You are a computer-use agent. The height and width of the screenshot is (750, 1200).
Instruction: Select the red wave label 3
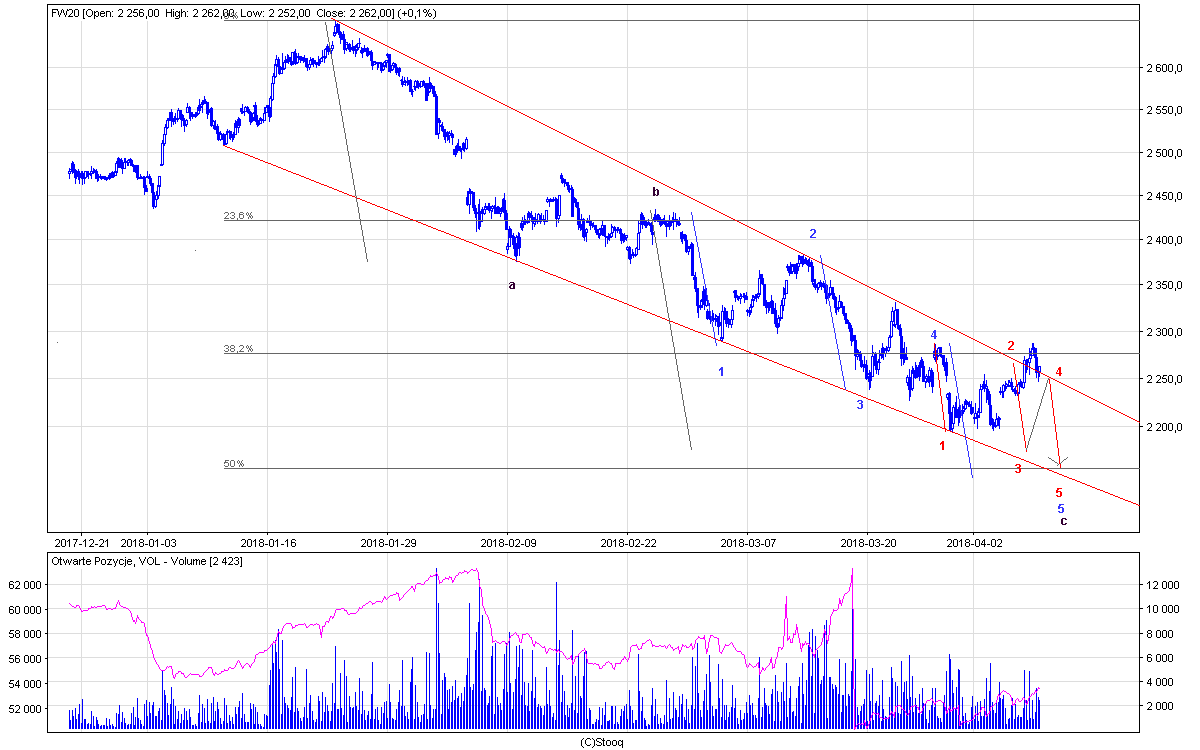click(x=1018, y=468)
